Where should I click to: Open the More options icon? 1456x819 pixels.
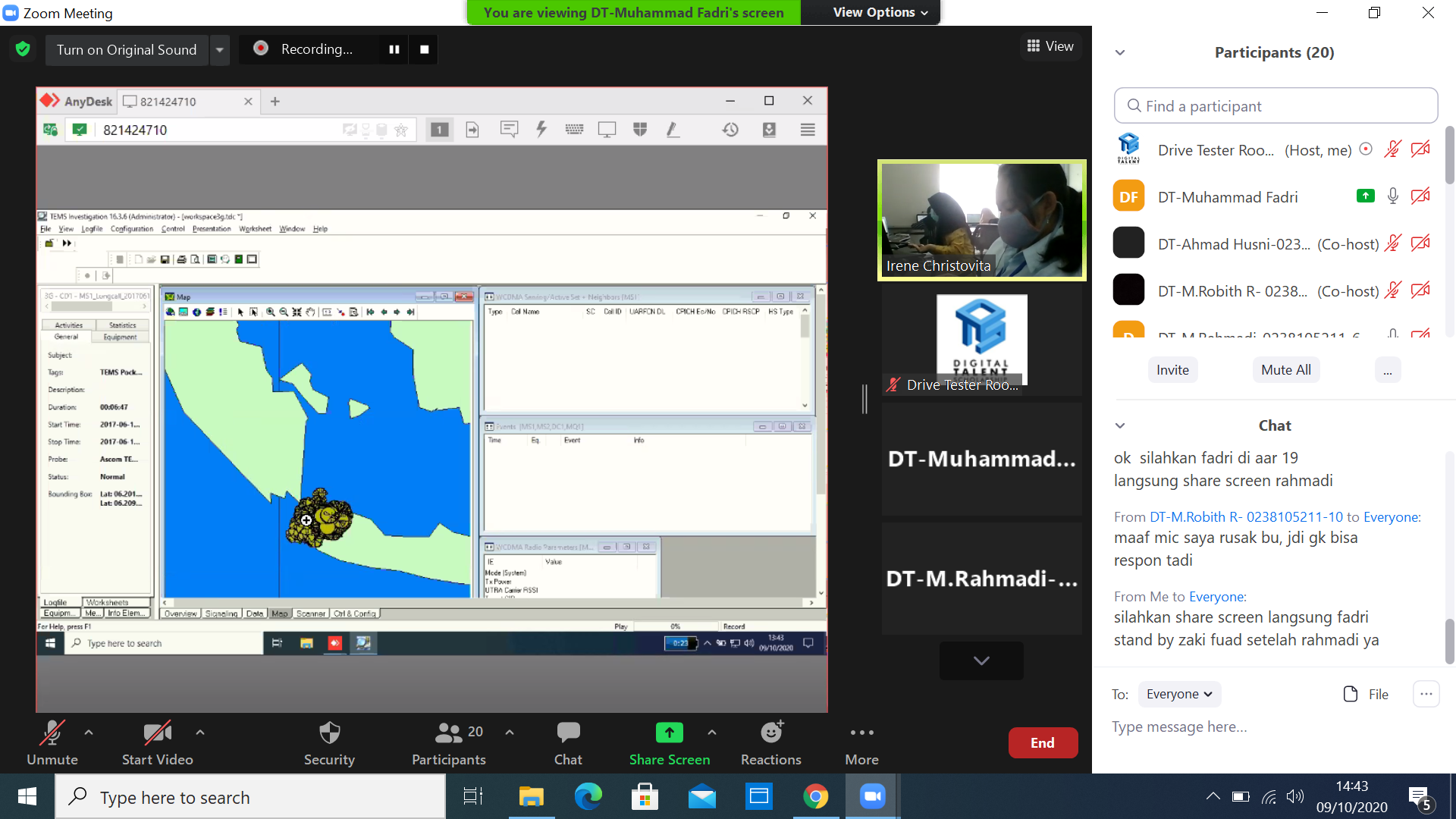point(861,733)
